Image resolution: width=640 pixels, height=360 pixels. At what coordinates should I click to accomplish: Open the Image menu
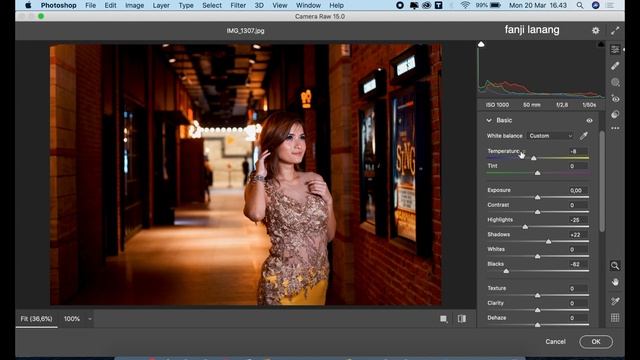tap(134, 5)
